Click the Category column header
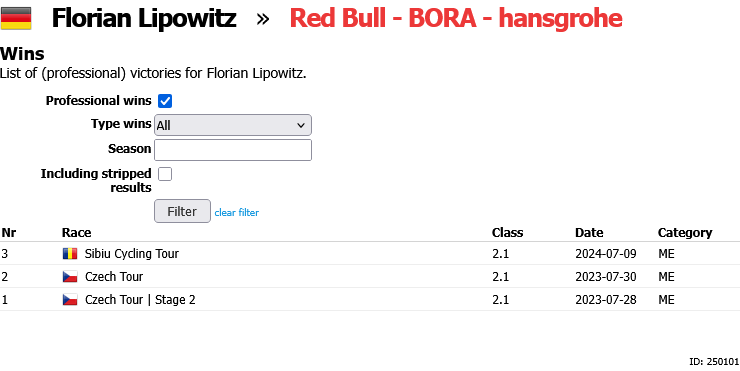The width and height of the screenshot is (740, 371). click(685, 233)
